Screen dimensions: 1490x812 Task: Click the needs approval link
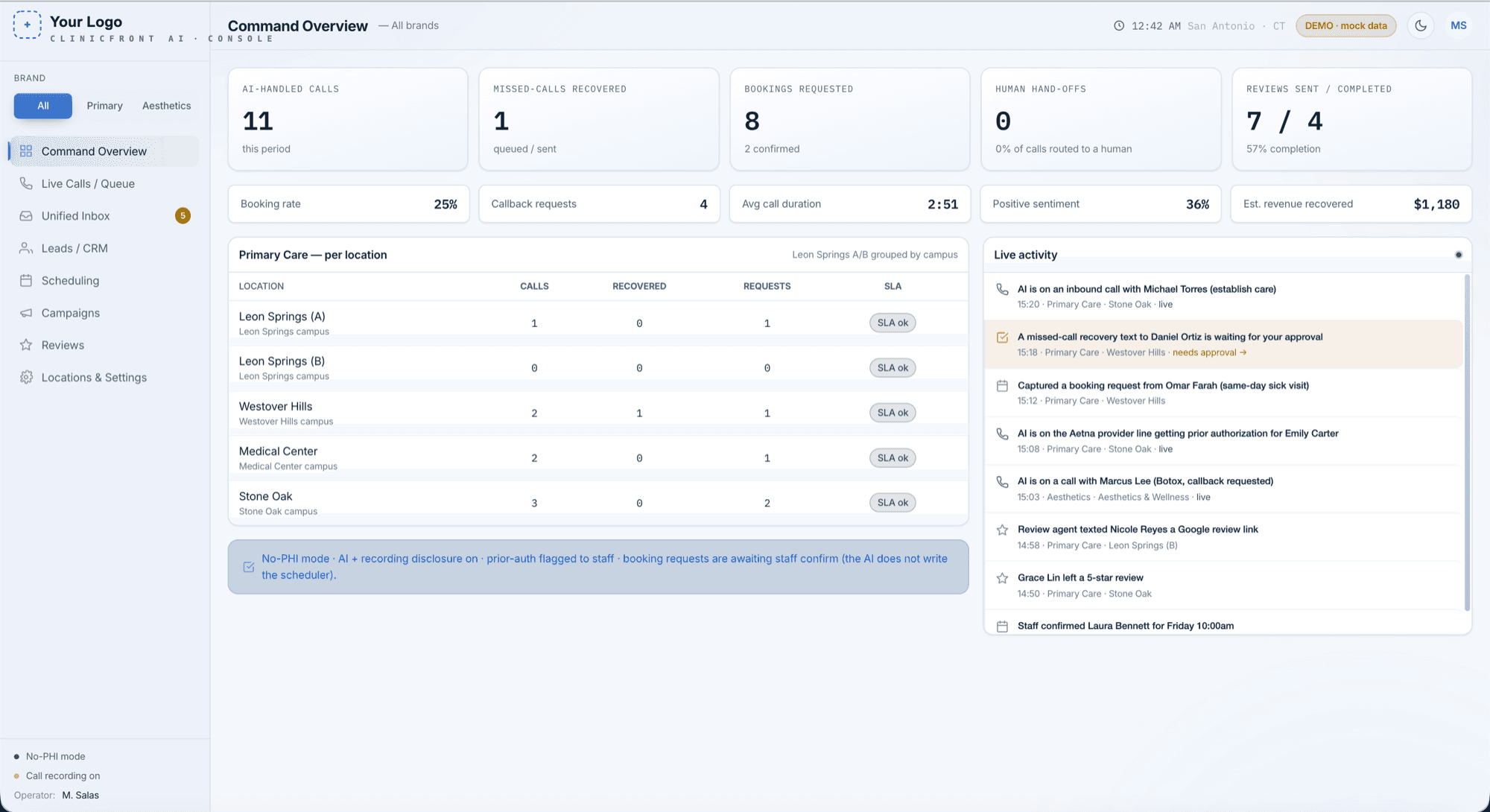point(1209,352)
